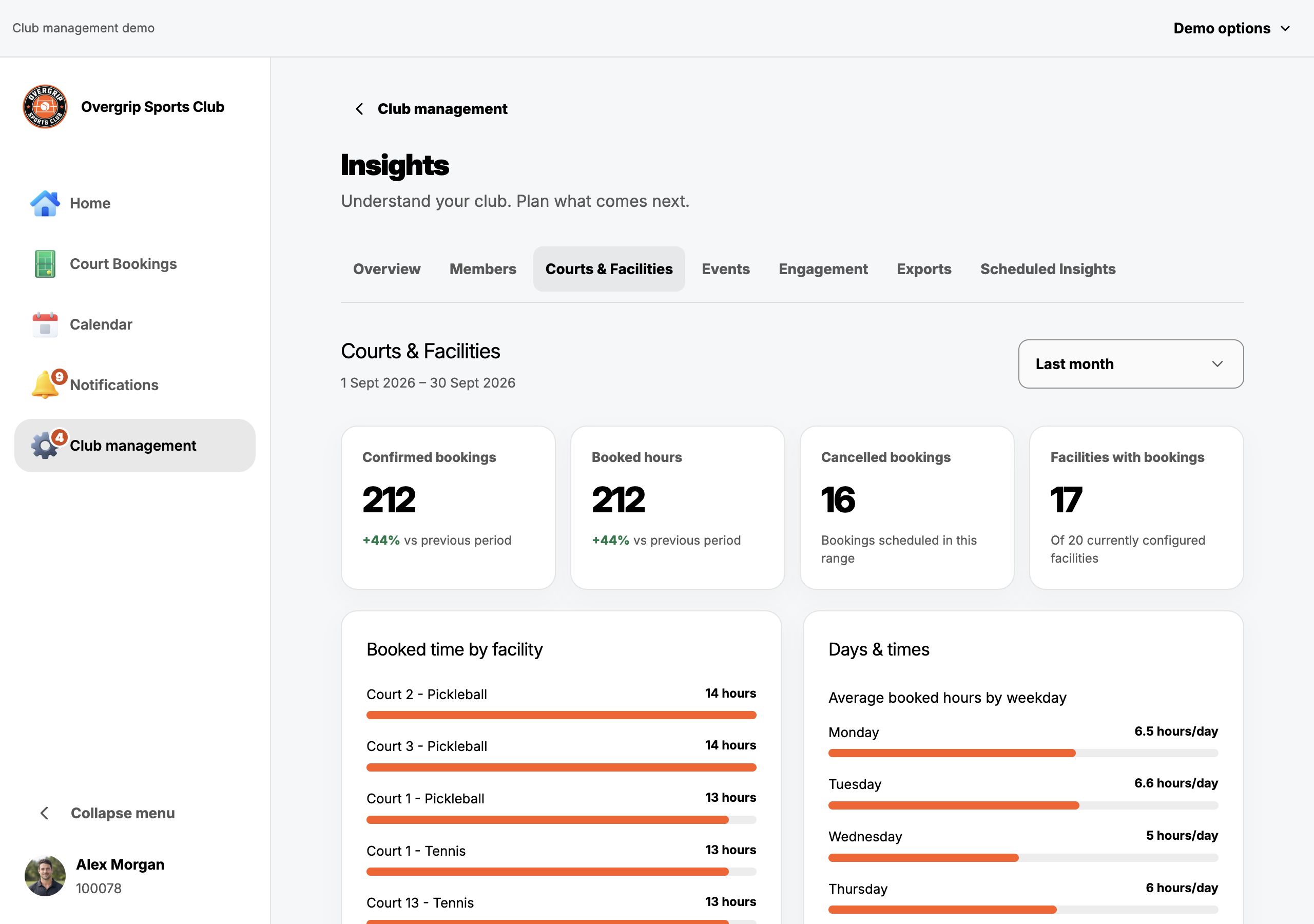Viewport: 1314px width, 924px height.
Task: Click the Court 1 - Pickleball row label
Action: pos(425,799)
